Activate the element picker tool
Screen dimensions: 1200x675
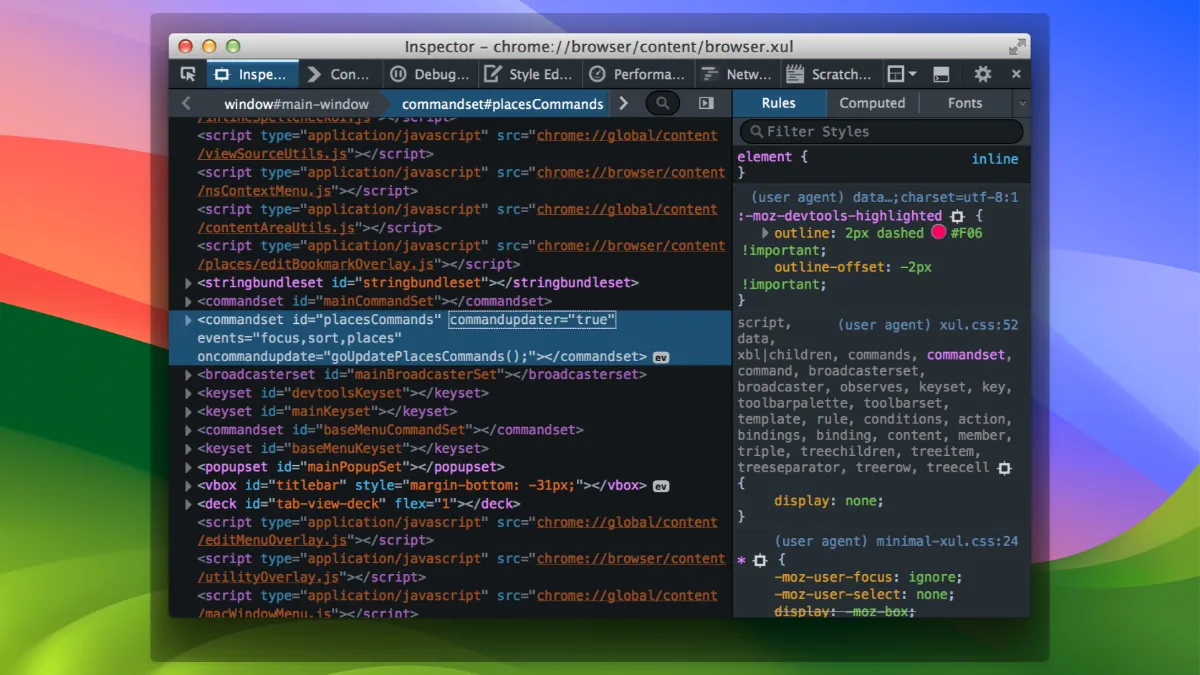pos(188,74)
